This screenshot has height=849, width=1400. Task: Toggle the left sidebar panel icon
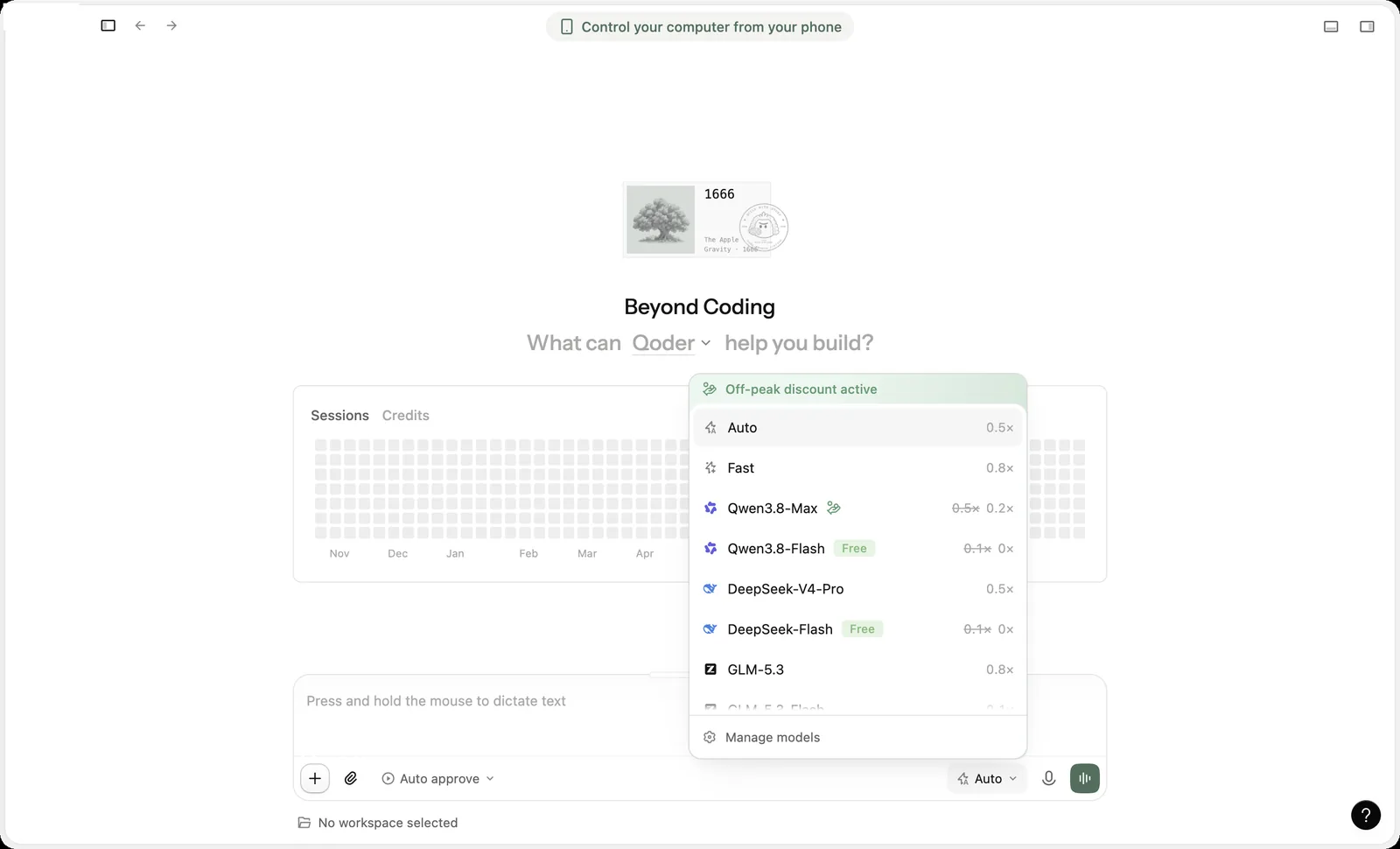pos(108,25)
